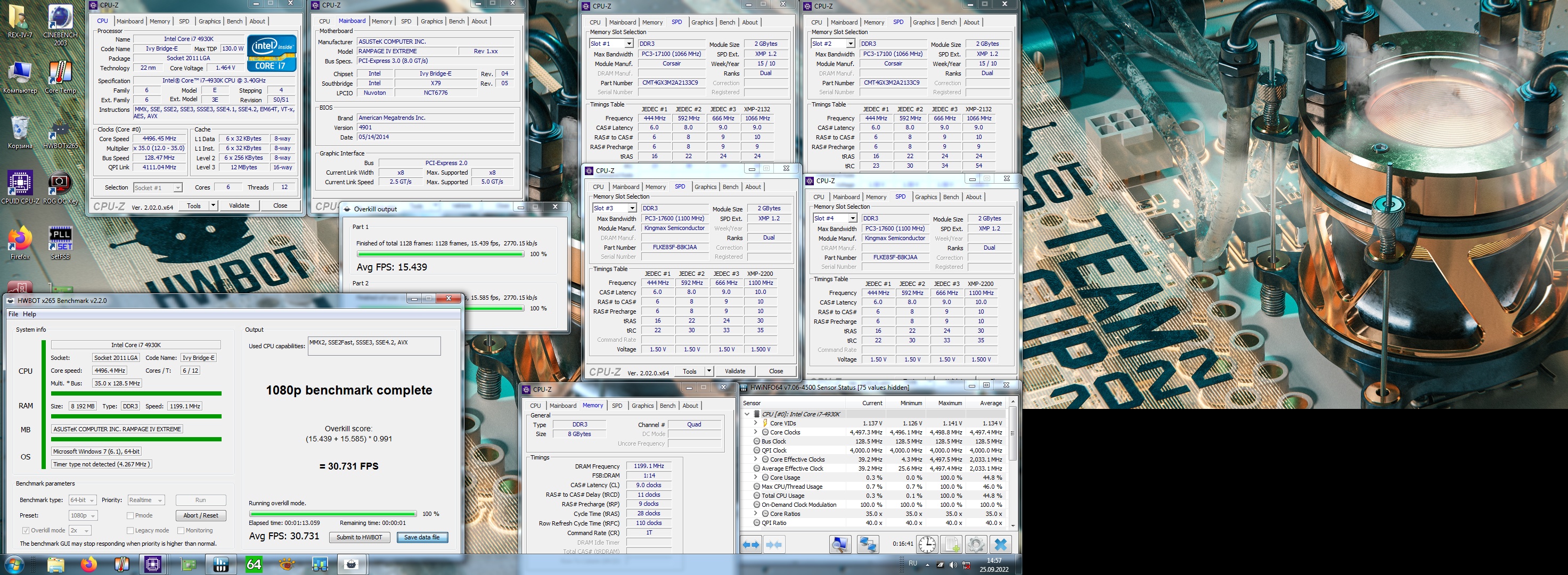Enable the Legacy mode checkbox

tap(130, 531)
